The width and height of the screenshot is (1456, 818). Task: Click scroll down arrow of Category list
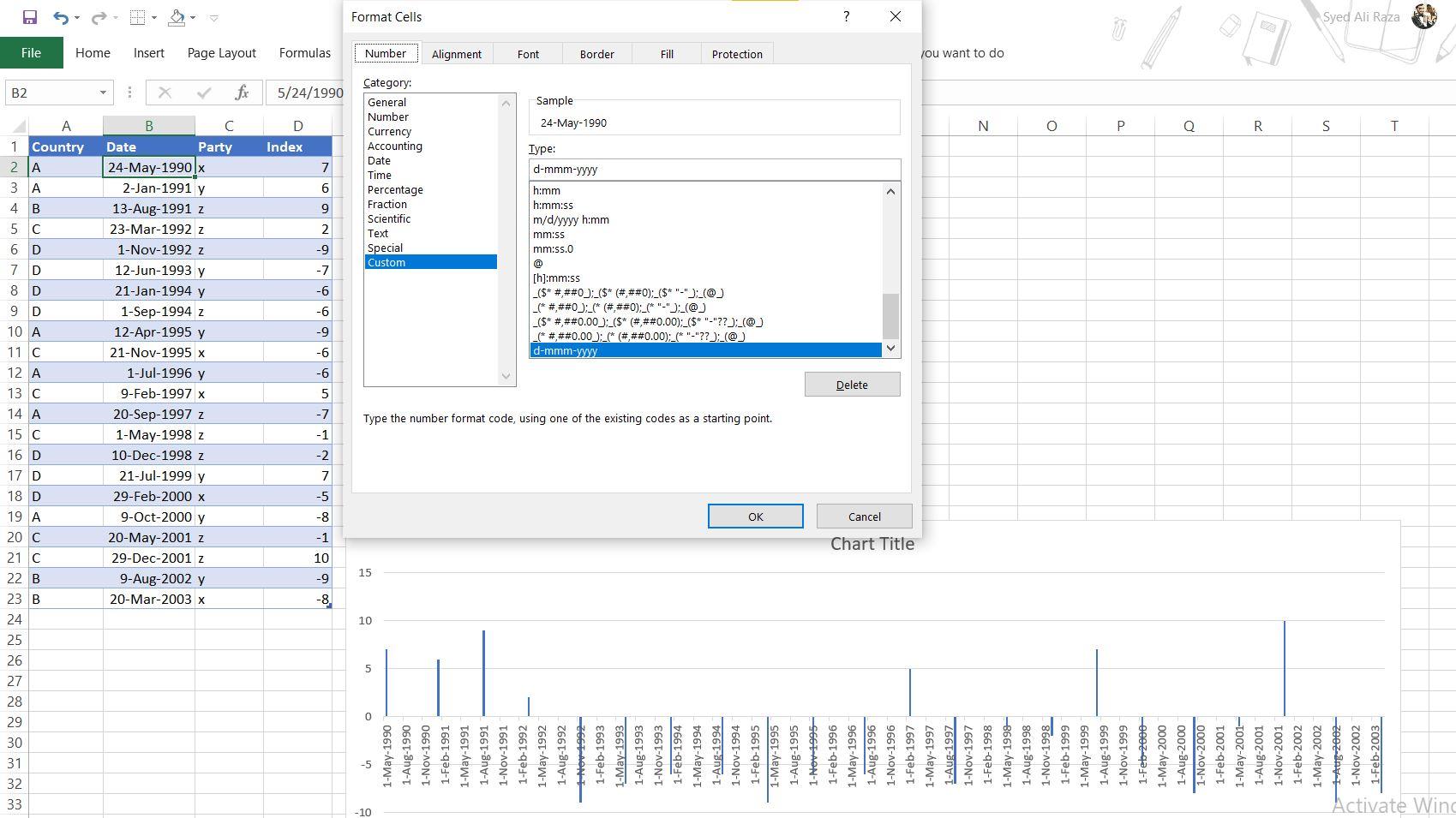[x=506, y=376]
